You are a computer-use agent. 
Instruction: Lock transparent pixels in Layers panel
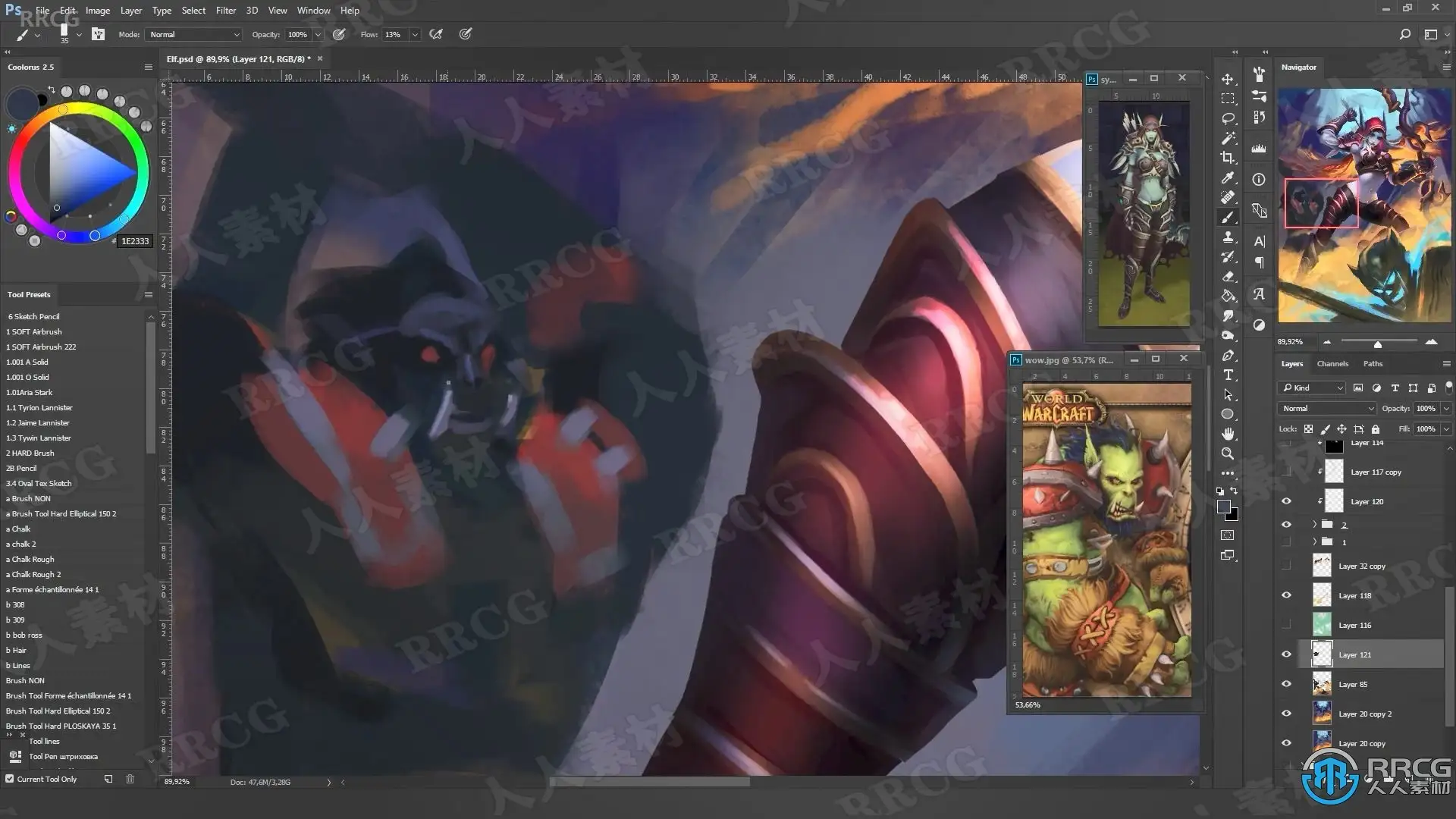click(x=1308, y=429)
